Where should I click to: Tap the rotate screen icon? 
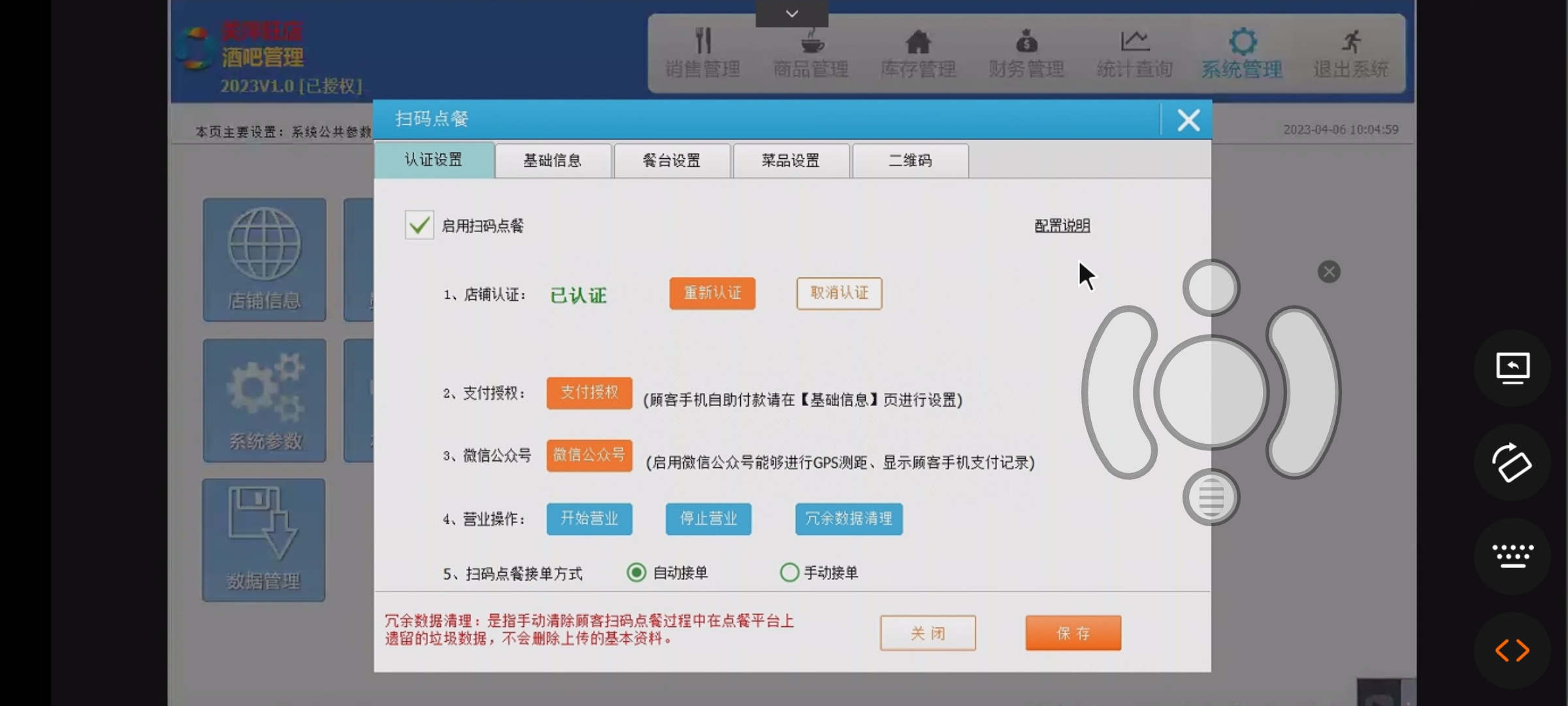(x=1512, y=463)
